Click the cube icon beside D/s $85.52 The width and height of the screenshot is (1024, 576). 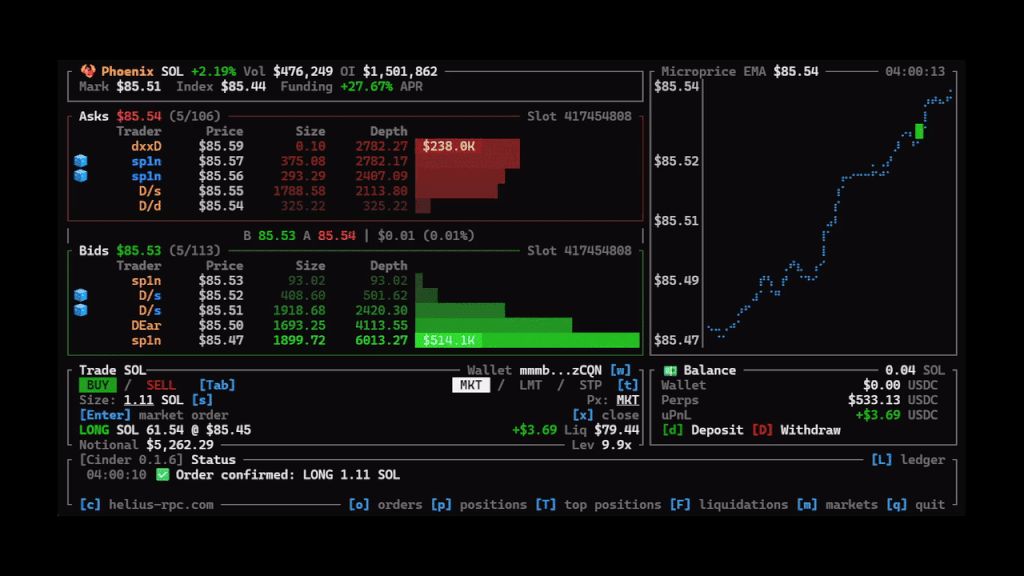pyautogui.click(x=80, y=295)
